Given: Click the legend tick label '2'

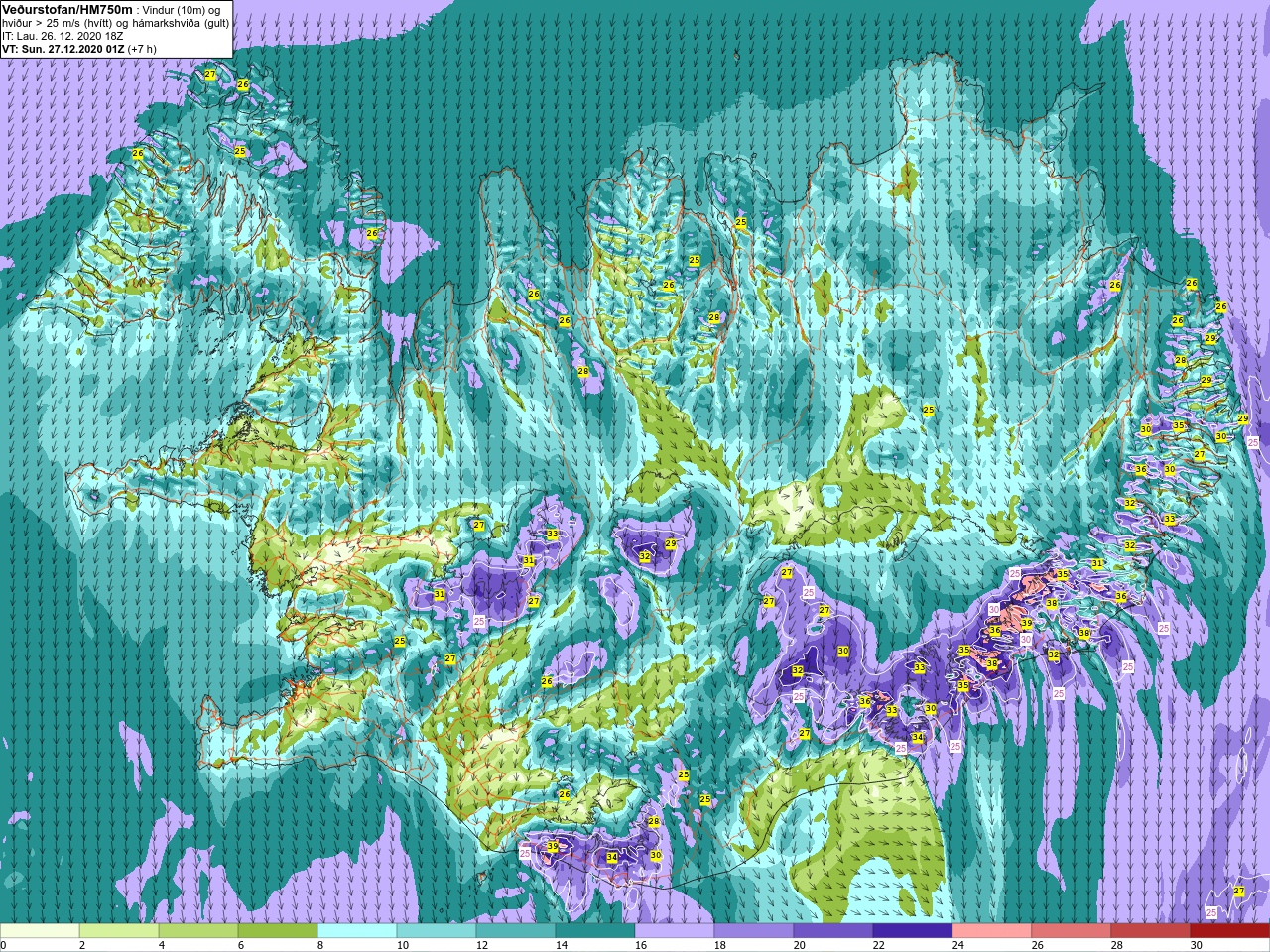Looking at the screenshot, I should click(x=82, y=945).
